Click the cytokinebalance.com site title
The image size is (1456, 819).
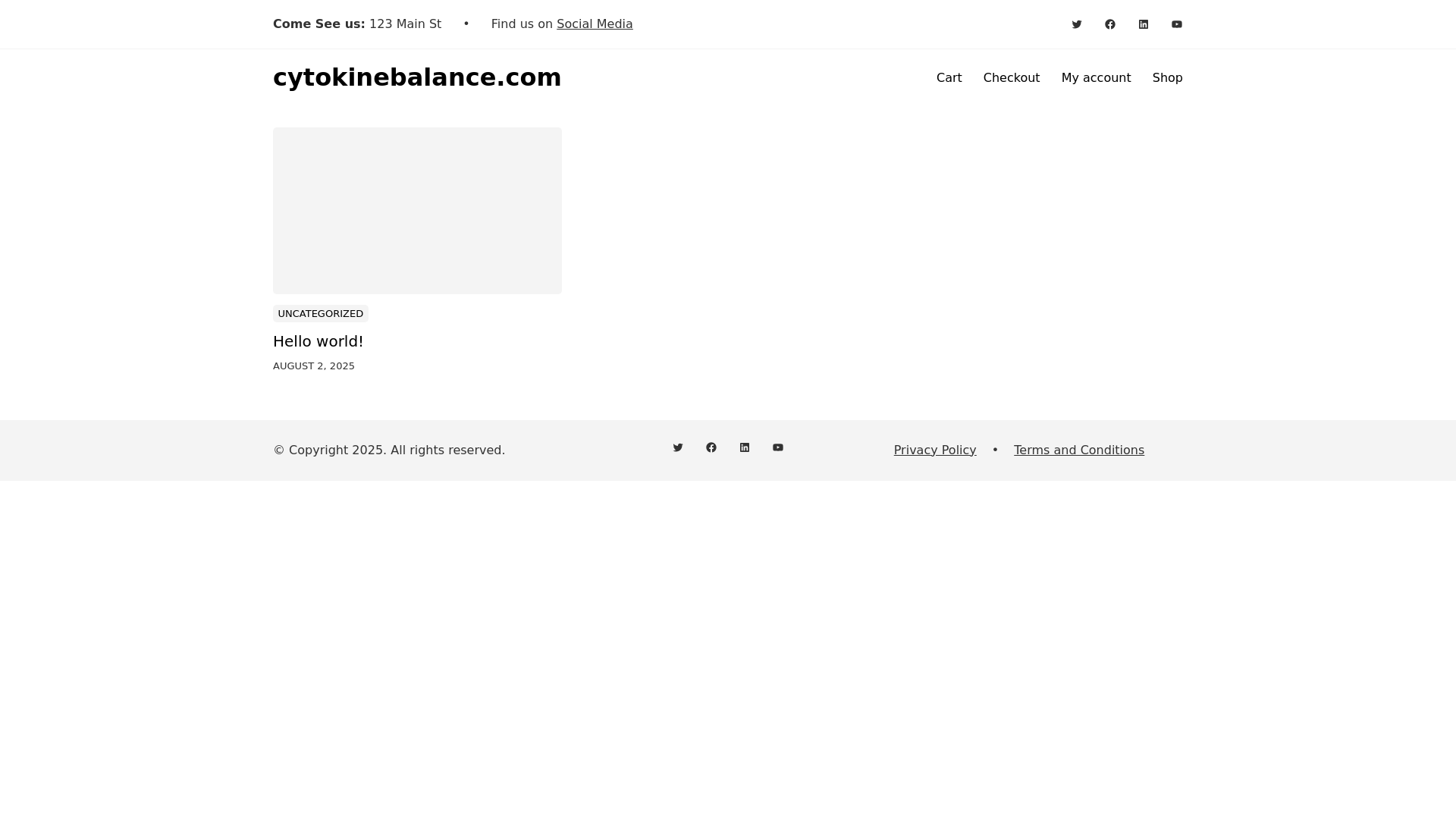[x=417, y=77]
